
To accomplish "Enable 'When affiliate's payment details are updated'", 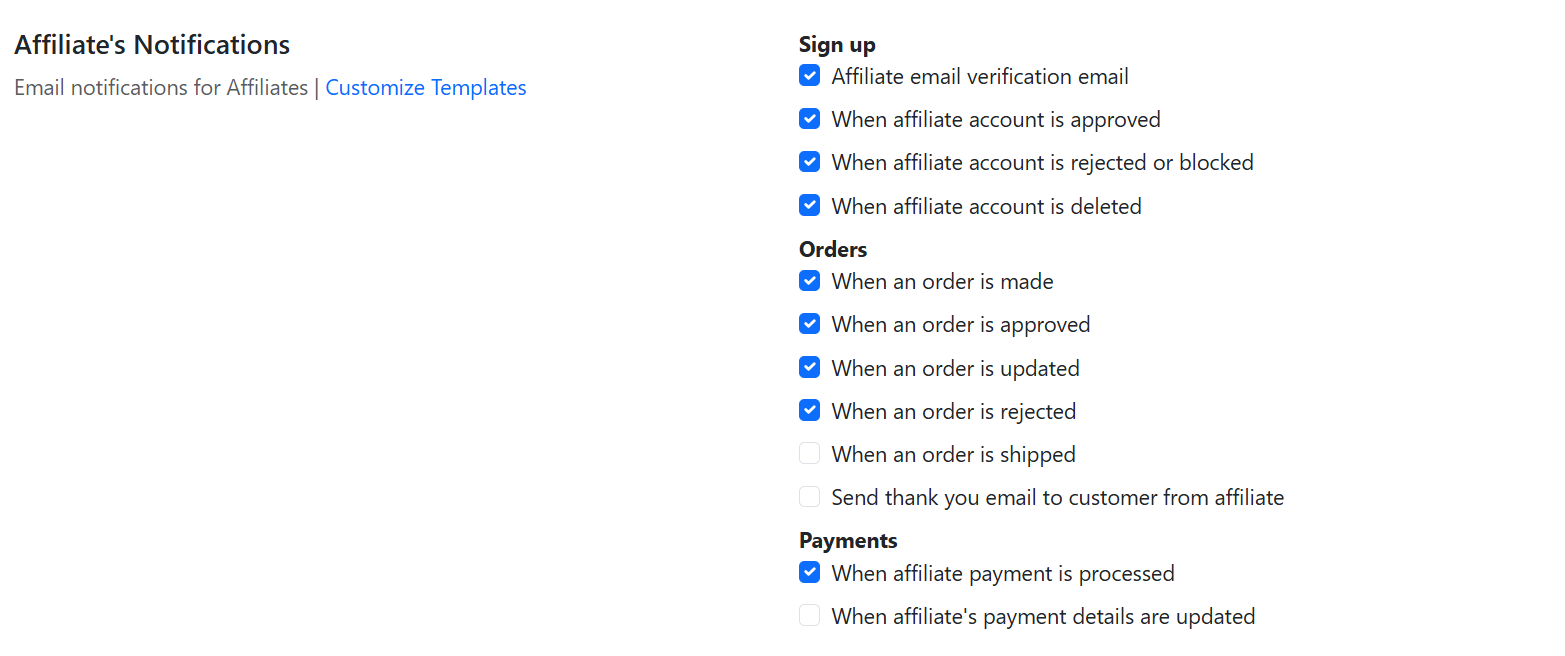I will [809, 616].
